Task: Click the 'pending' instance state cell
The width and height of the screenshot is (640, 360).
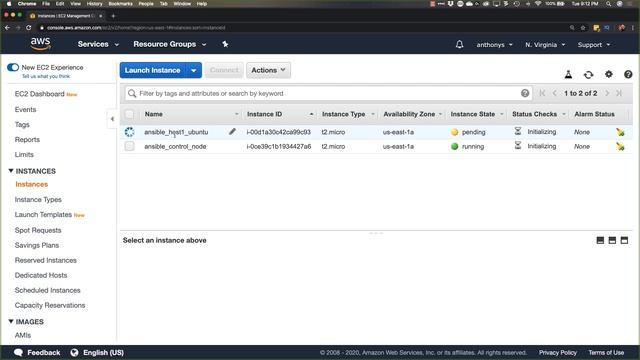Action: coord(468,132)
